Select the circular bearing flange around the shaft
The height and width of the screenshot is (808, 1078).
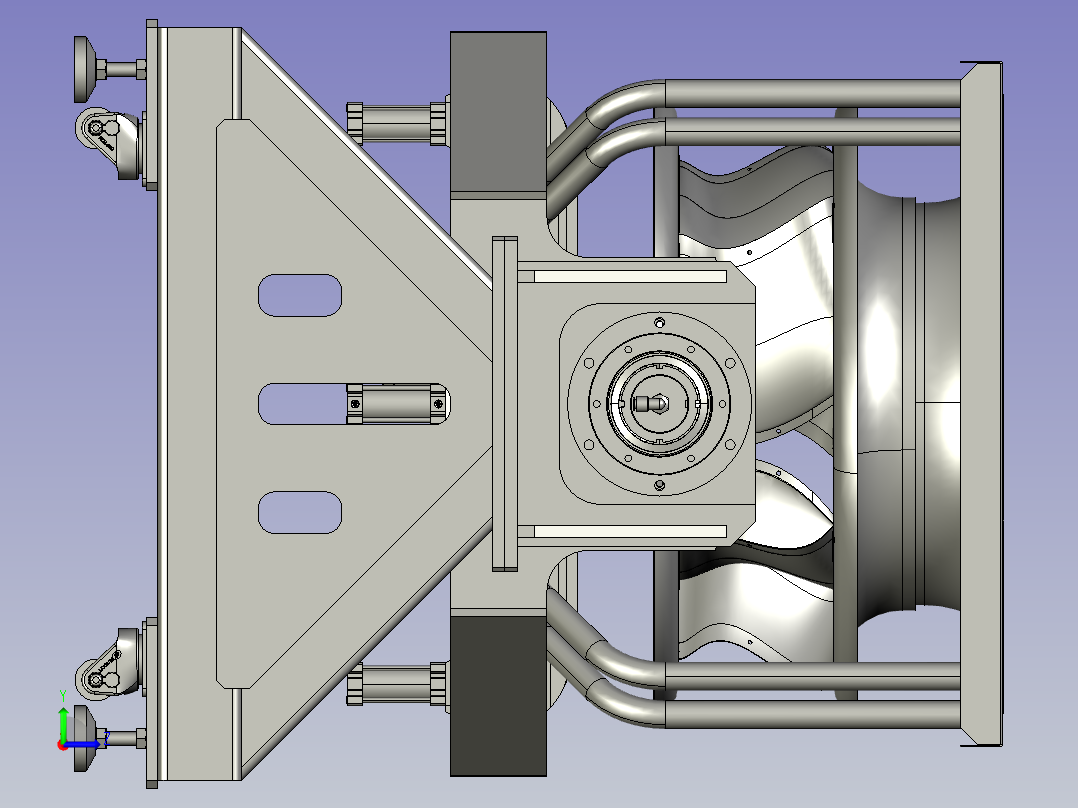[659, 404]
